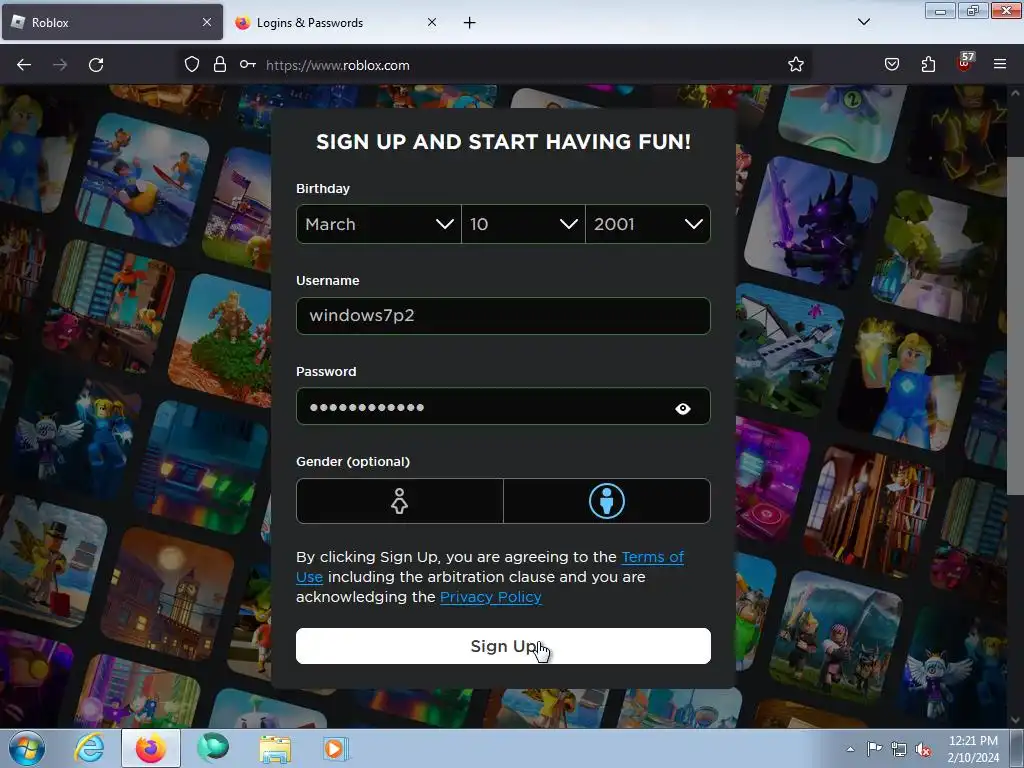Viewport: 1024px width, 768px height.
Task: Open the birthday month dropdown showing March
Action: coord(379,224)
